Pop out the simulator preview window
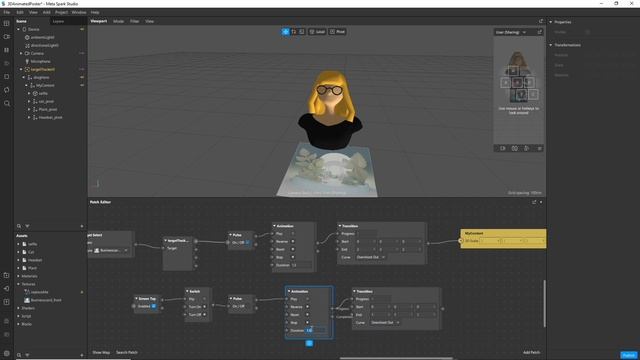640x360 pixels. 540,32
